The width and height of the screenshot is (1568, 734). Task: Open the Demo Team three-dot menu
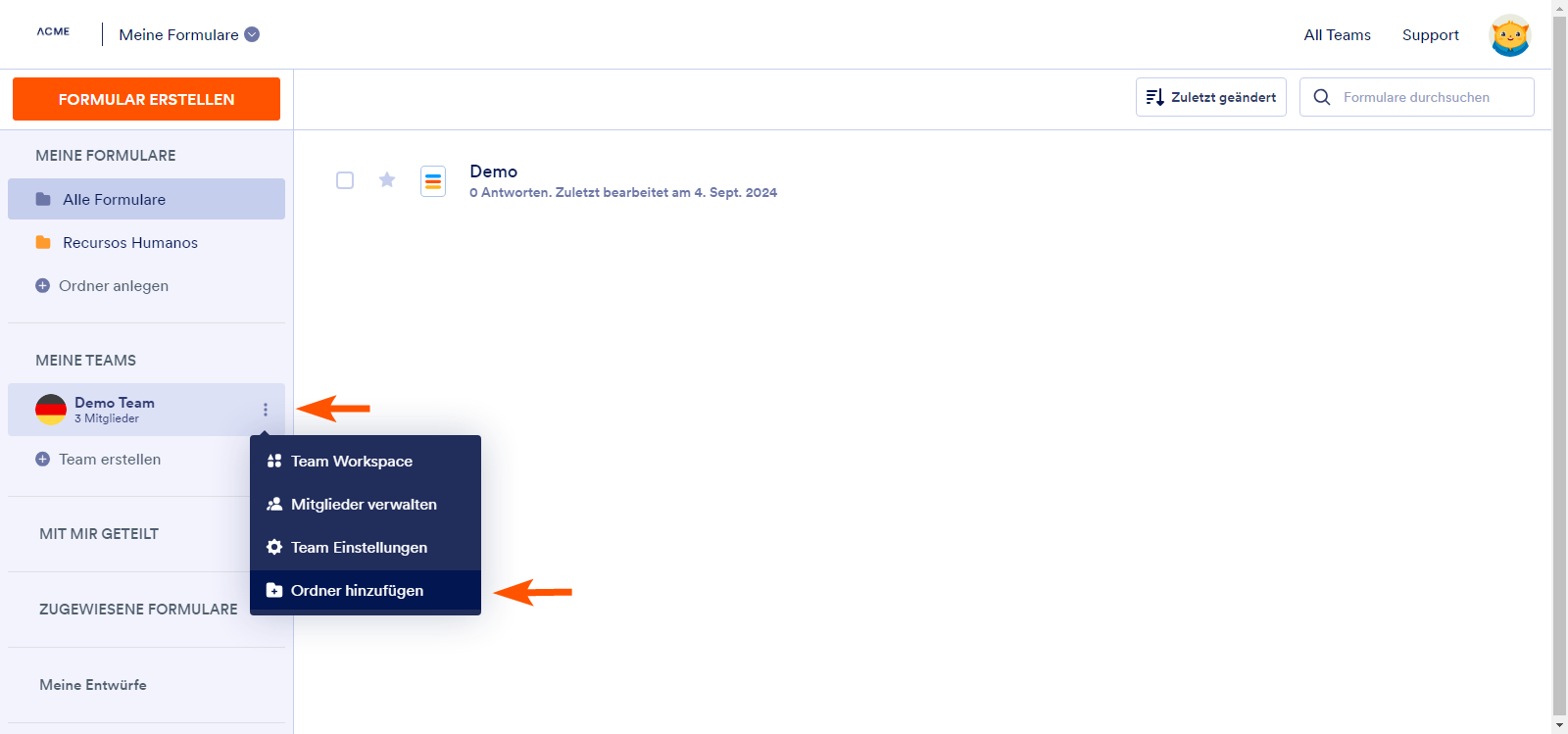(265, 410)
